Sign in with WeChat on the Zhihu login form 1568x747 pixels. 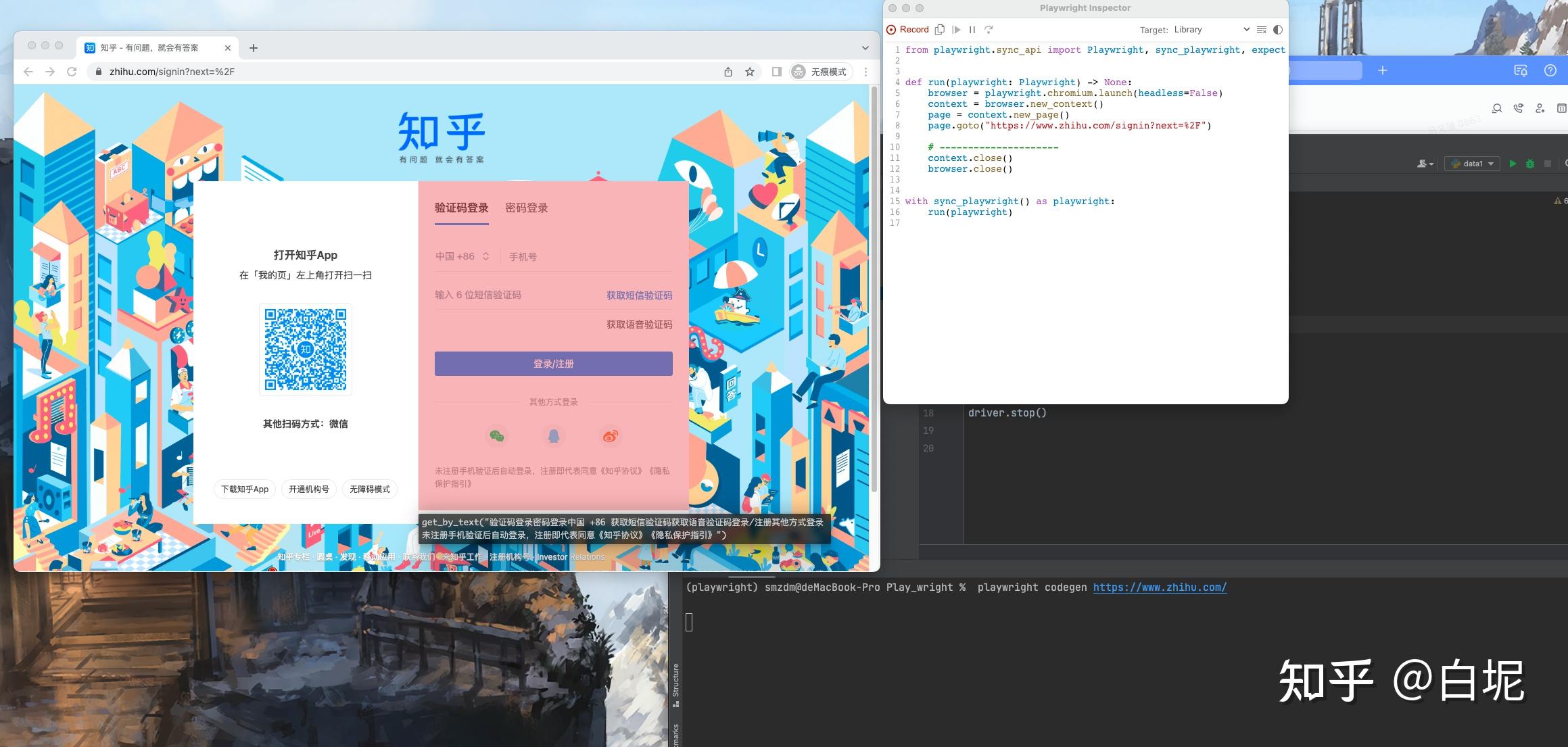tap(497, 436)
